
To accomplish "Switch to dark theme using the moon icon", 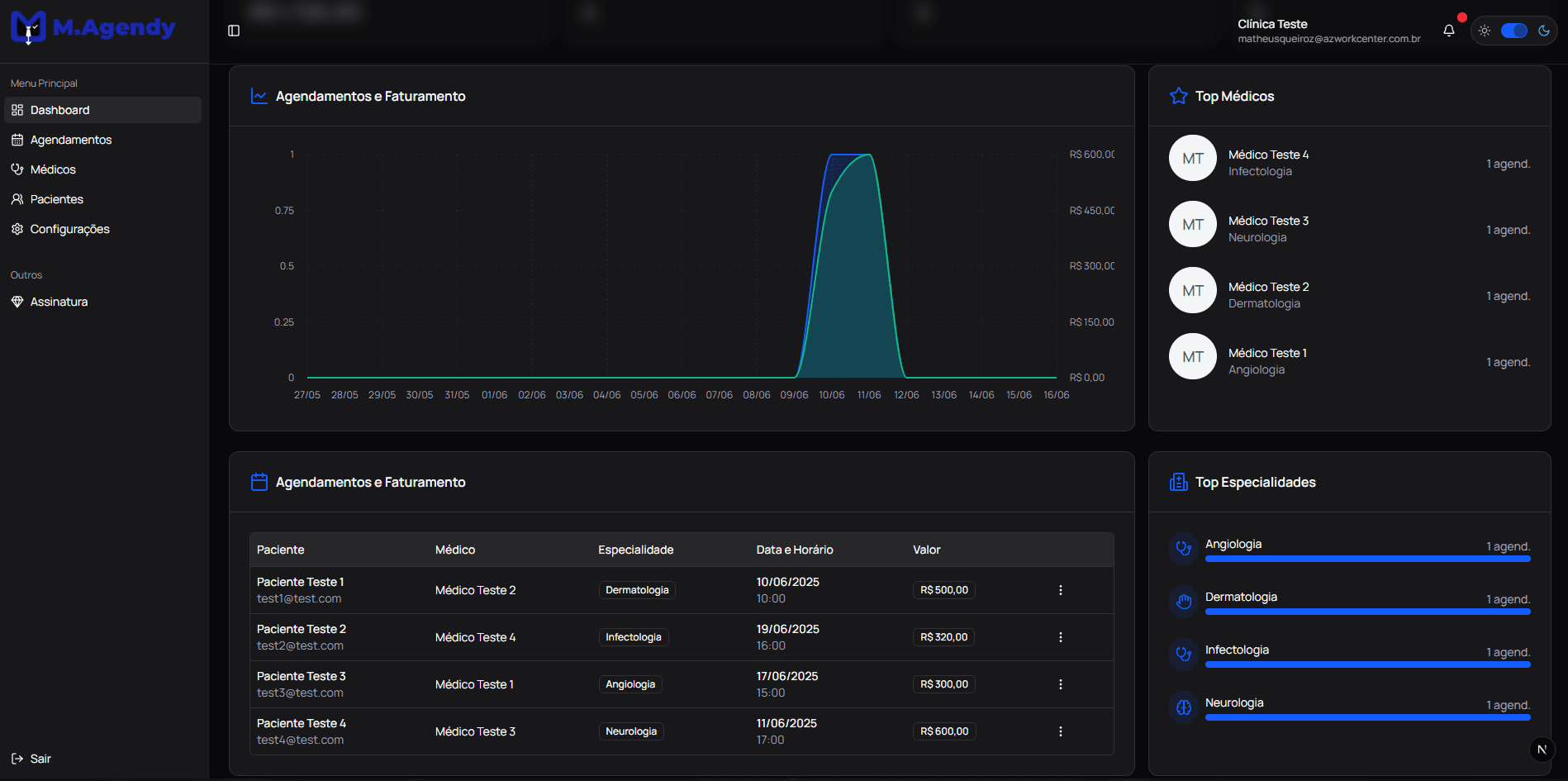I will click(1546, 30).
